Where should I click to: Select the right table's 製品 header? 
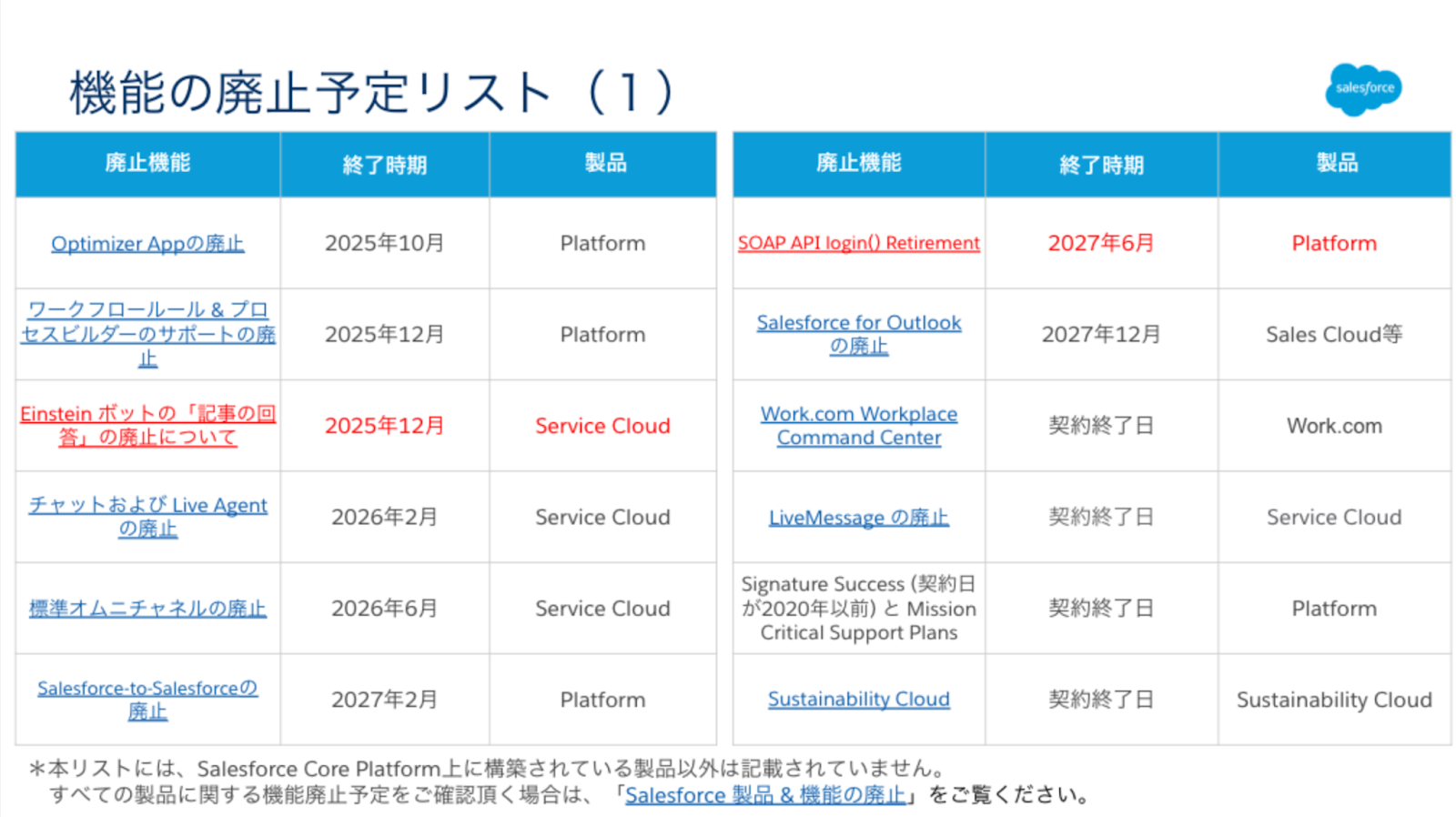(1335, 163)
